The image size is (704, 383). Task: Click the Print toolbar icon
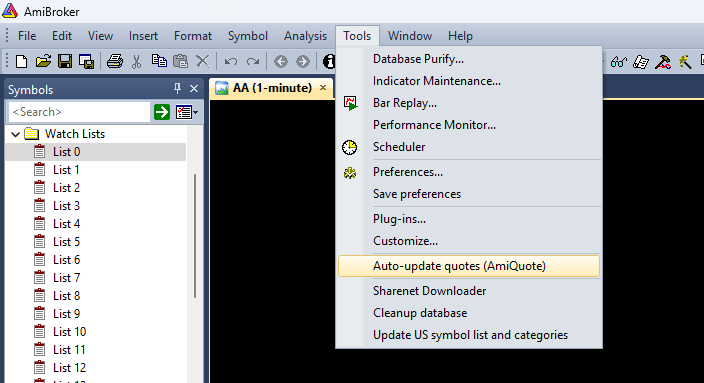click(114, 61)
